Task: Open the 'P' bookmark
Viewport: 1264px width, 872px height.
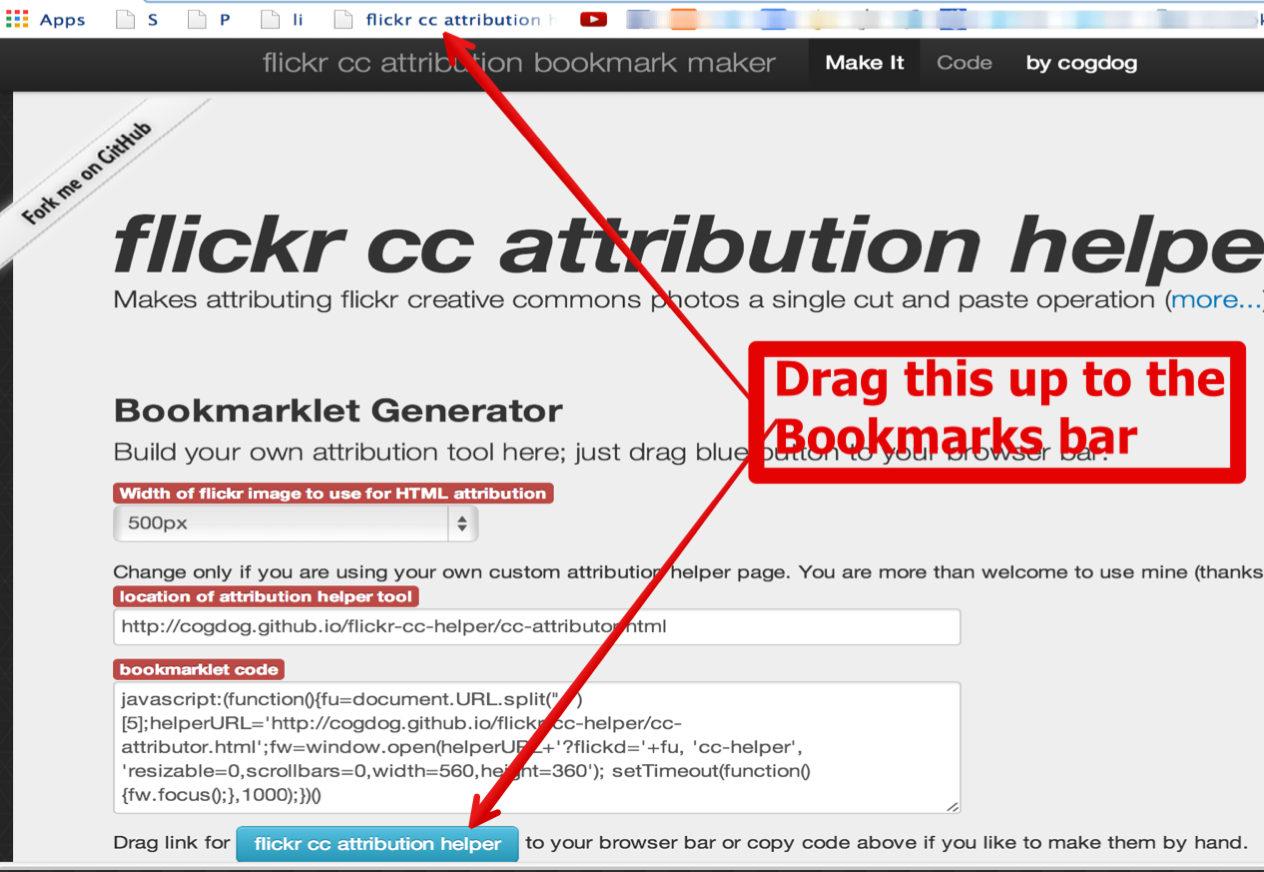Action: pos(211,19)
